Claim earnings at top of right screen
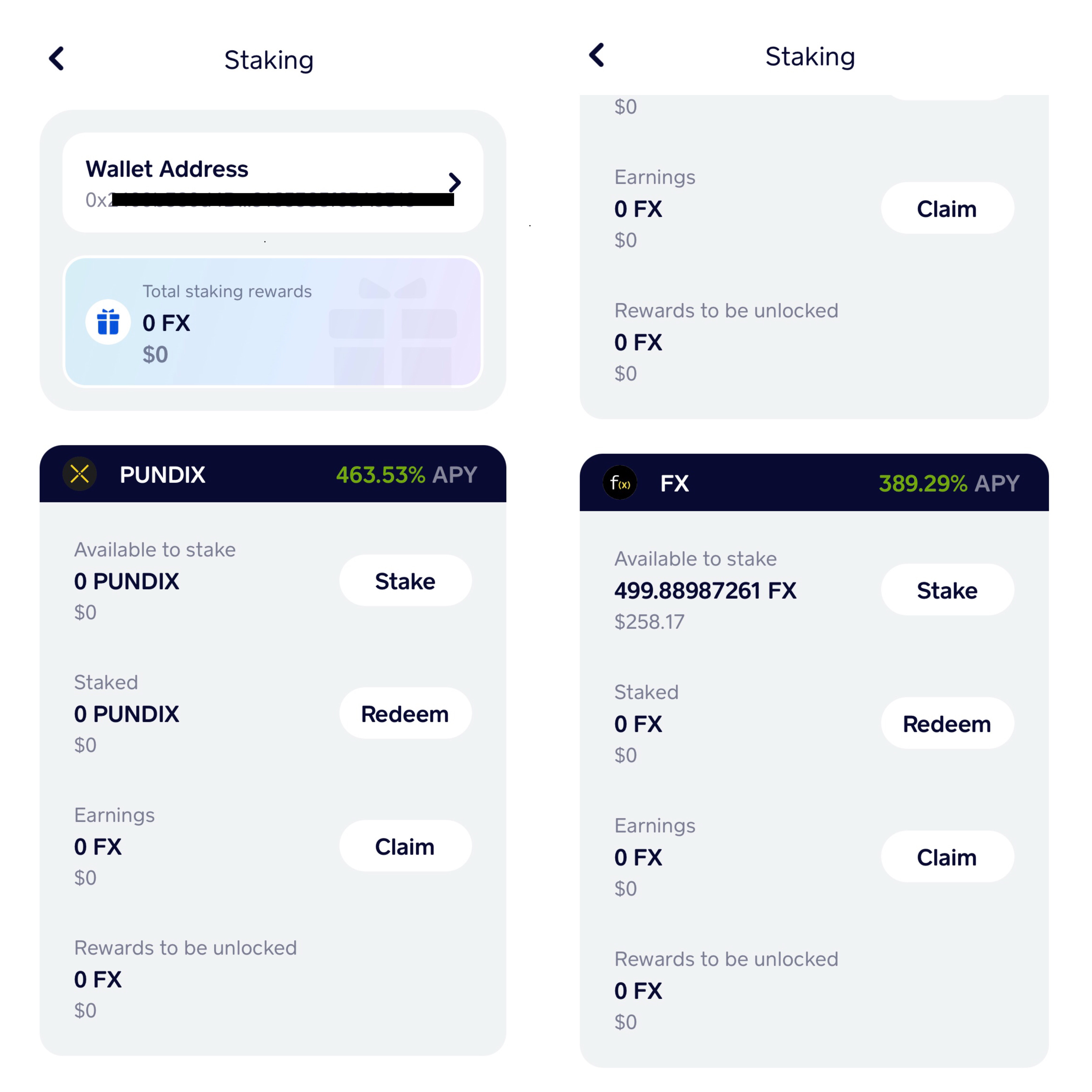Viewport: 1092px width, 1092px height. tap(947, 208)
